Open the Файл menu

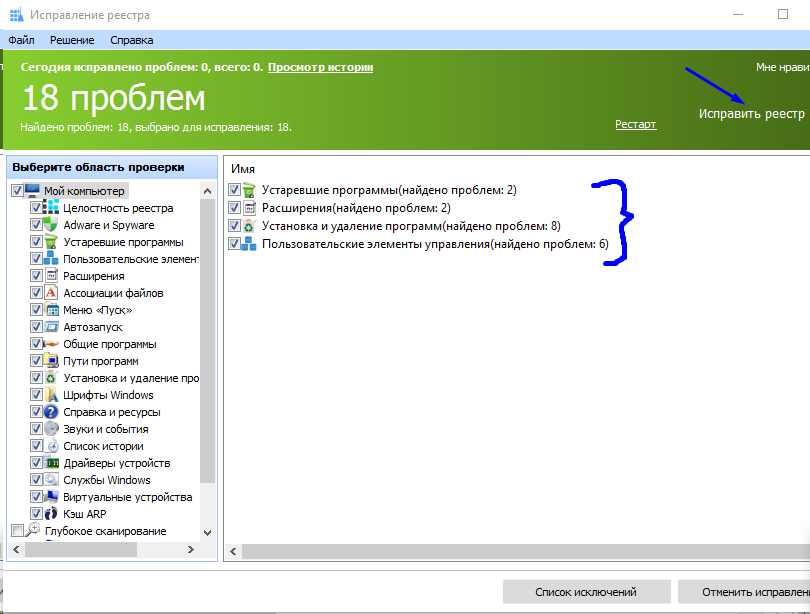[x=21, y=40]
